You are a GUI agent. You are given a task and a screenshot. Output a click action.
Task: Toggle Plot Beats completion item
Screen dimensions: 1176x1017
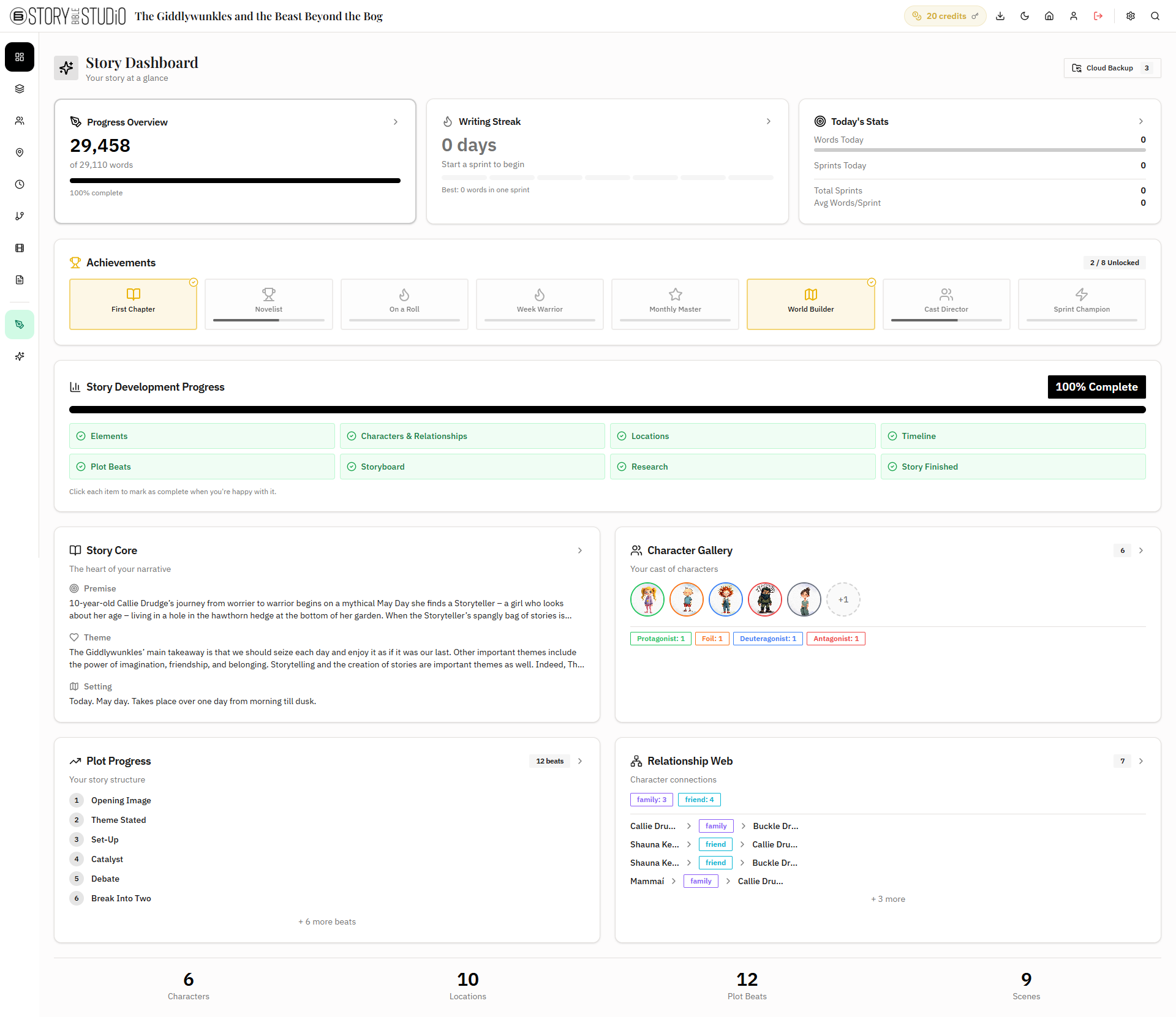pyautogui.click(x=202, y=467)
